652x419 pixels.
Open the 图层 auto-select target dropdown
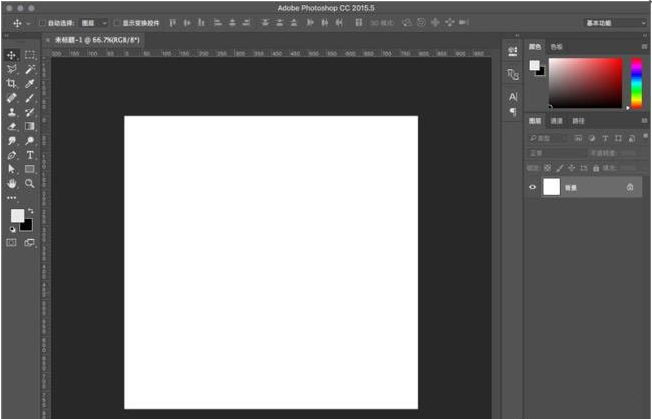tap(94, 22)
